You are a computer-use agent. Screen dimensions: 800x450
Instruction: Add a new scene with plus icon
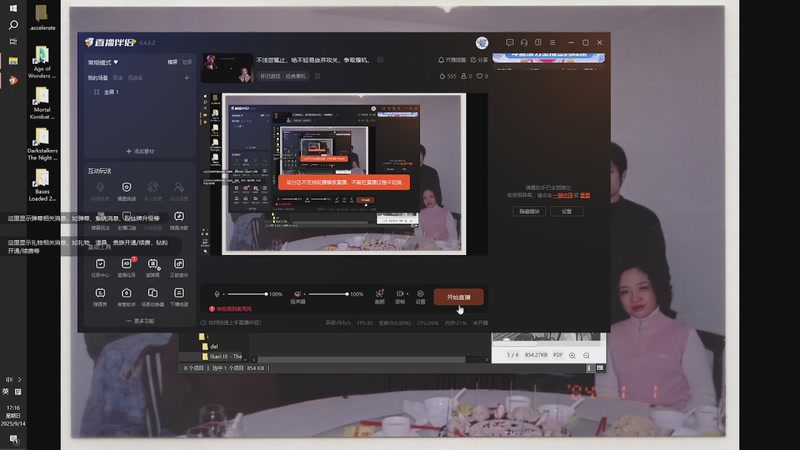point(187,78)
